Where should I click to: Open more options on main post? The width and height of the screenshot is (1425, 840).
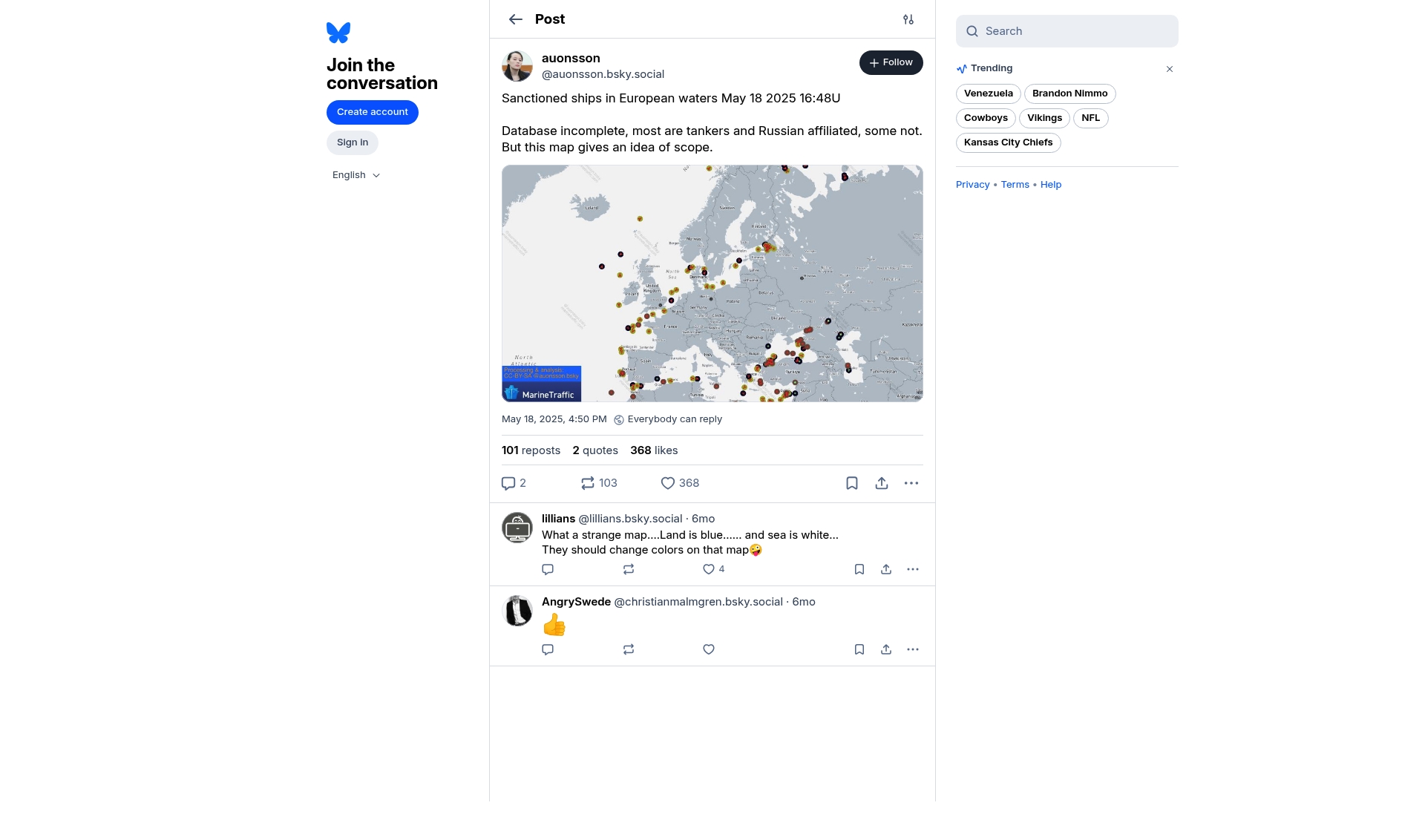911,483
